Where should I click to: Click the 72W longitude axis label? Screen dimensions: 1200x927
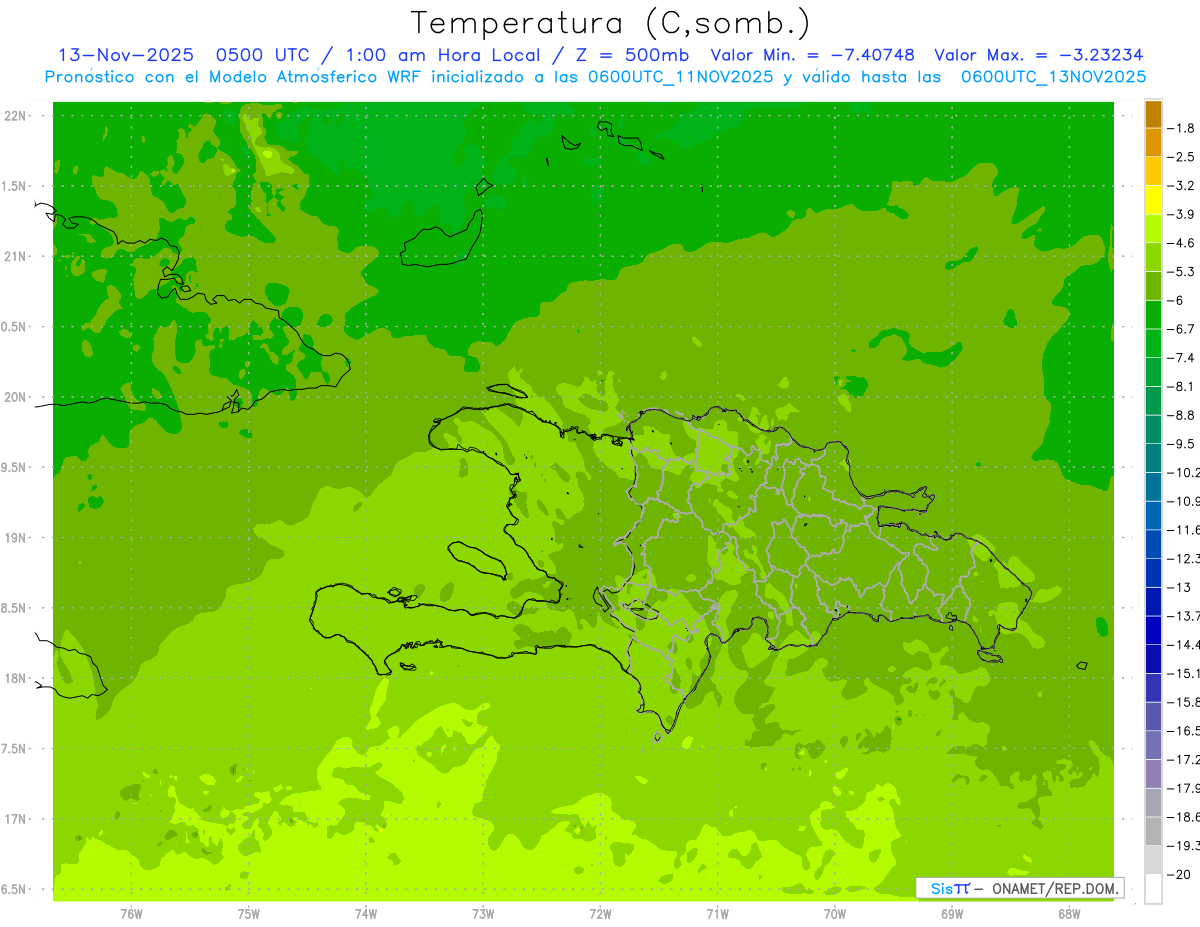pos(600,913)
